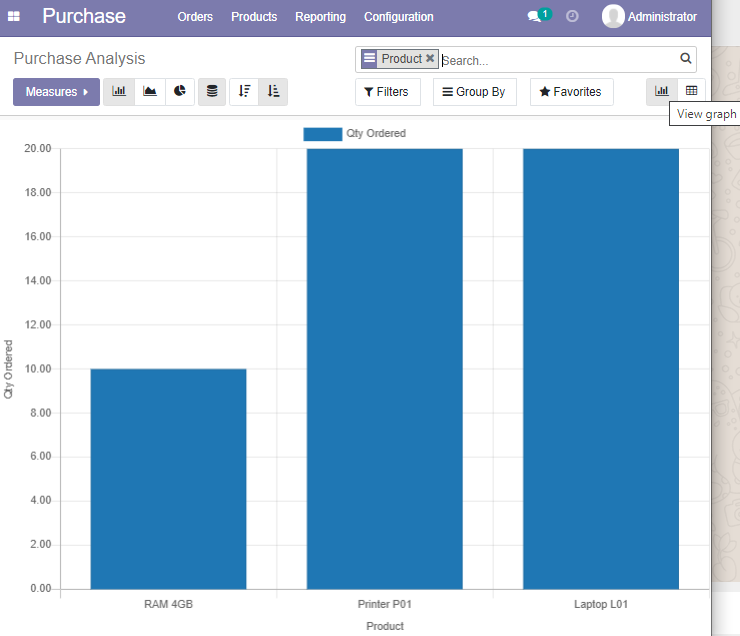Click the Printer P01 axis label
The height and width of the screenshot is (636, 740).
(385, 604)
